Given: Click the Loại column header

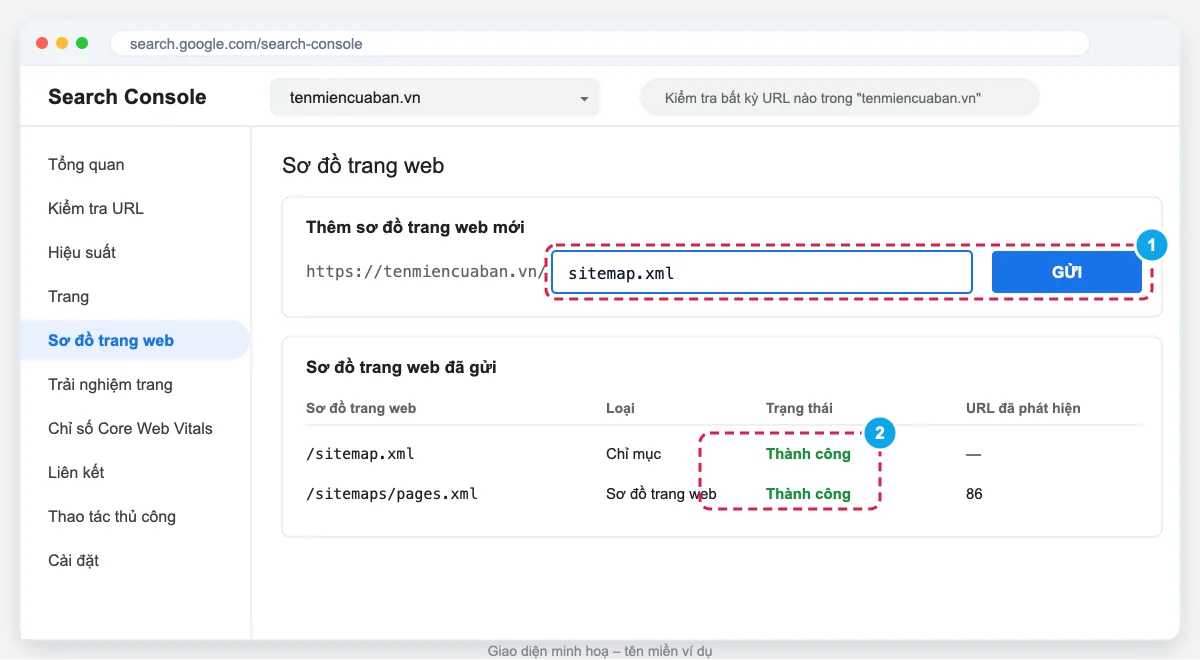Looking at the screenshot, I should (x=620, y=408).
